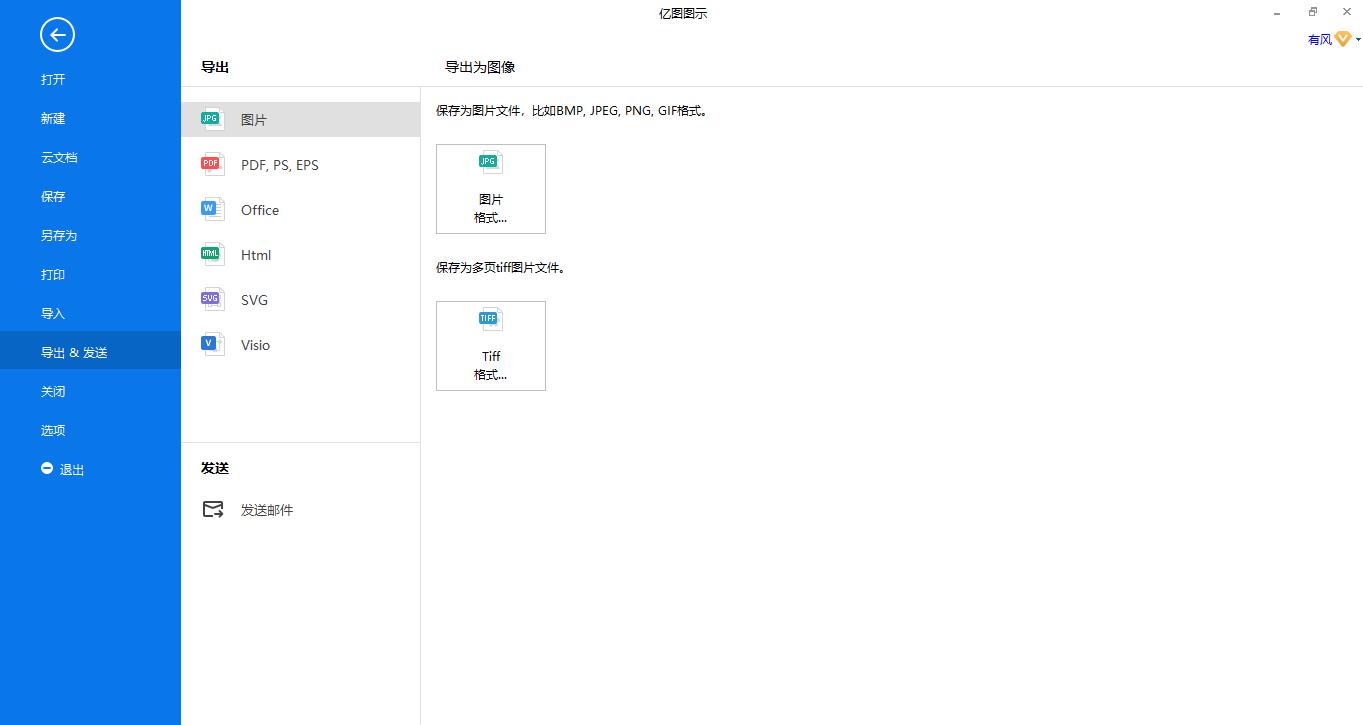Screen dimensions: 1363x725
Task: Select SVG export category label
Action: tap(254, 300)
